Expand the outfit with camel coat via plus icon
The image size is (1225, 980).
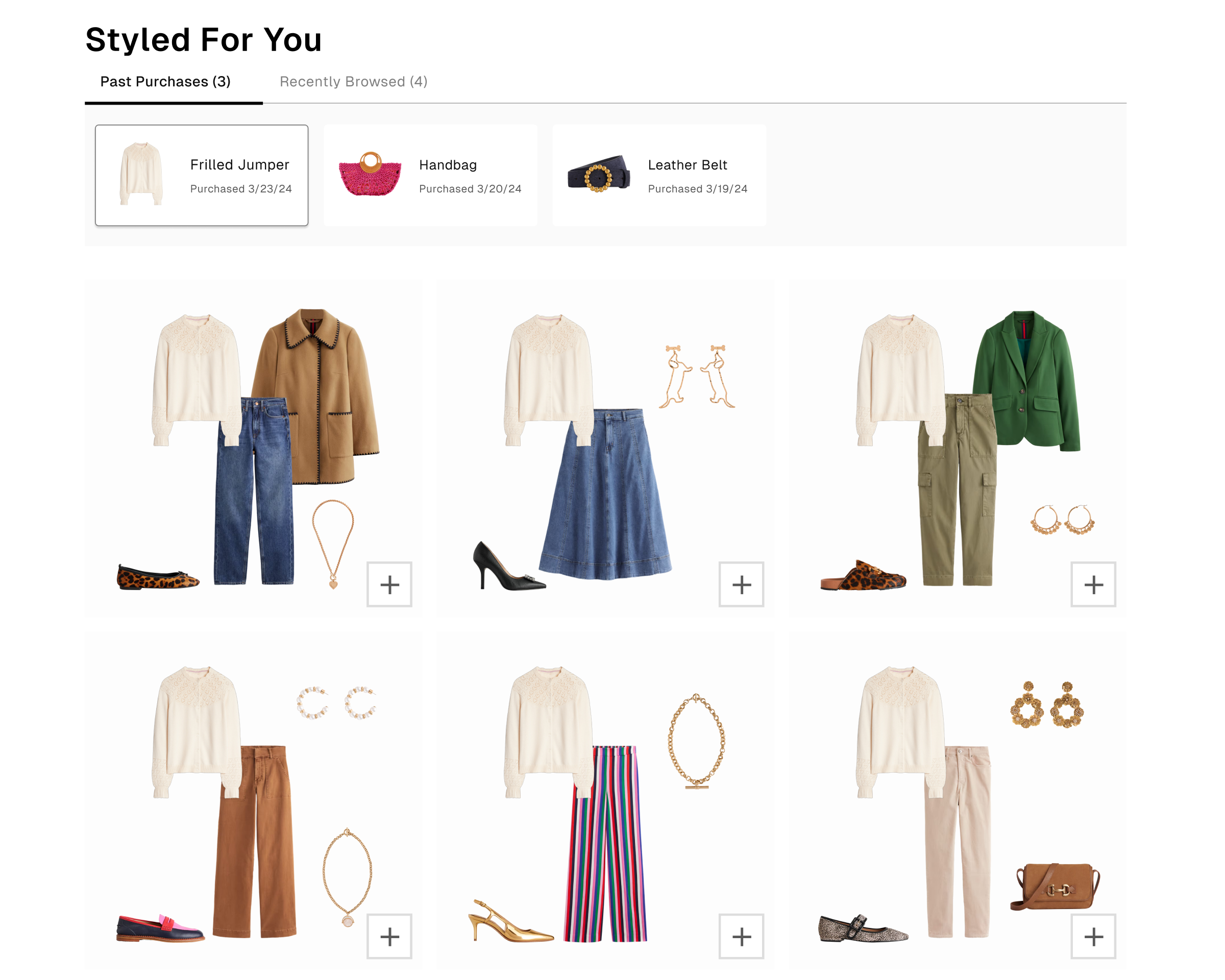pyautogui.click(x=389, y=584)
